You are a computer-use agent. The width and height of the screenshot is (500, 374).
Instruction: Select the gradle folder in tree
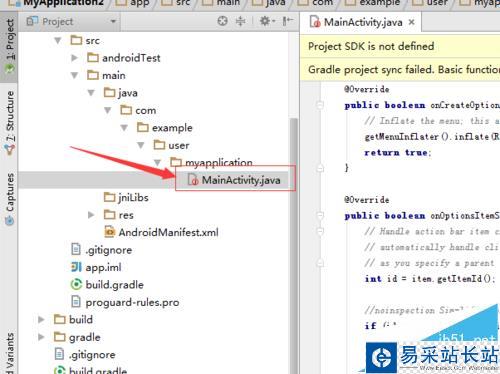[x=84, y=337]
